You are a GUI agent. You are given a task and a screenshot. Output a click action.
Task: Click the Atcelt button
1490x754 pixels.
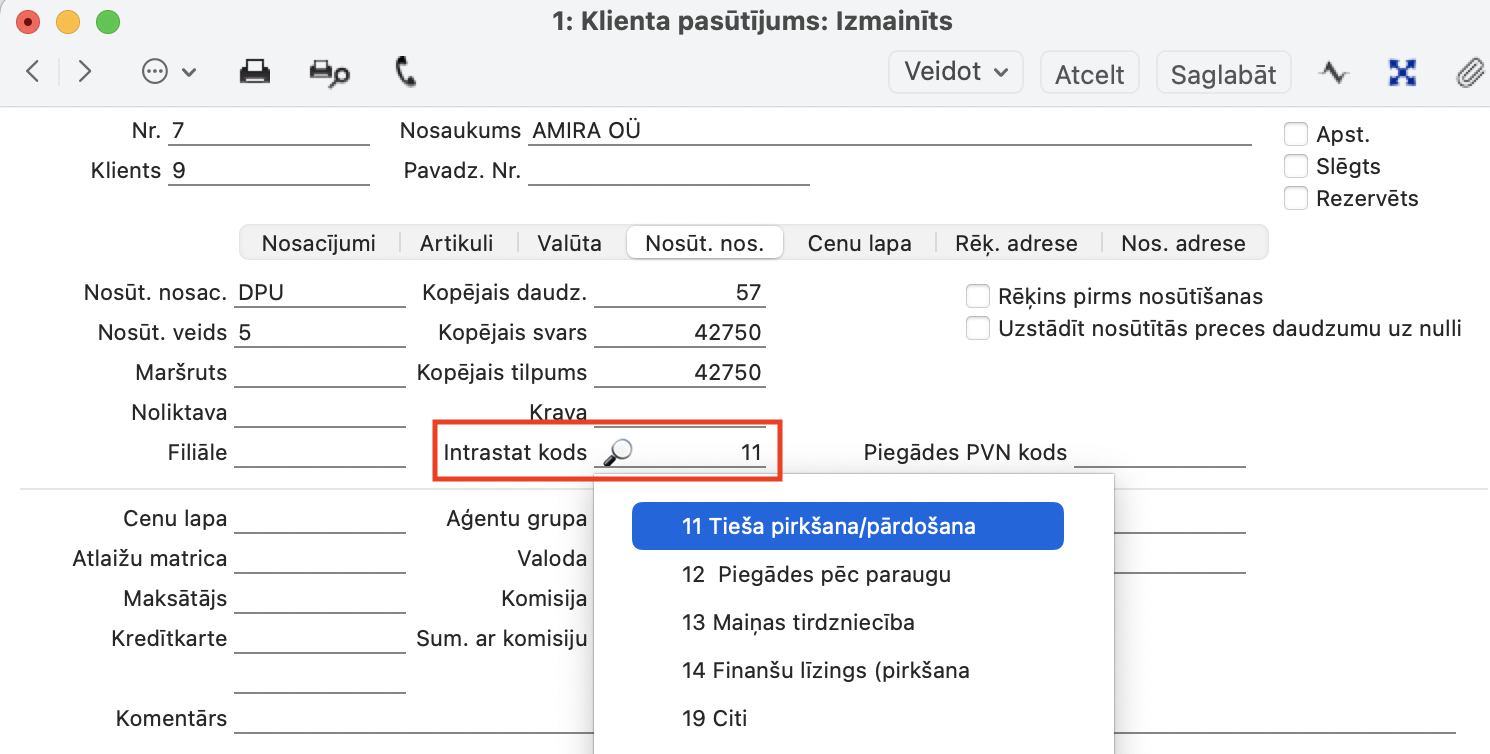(x=1089, y=74)
